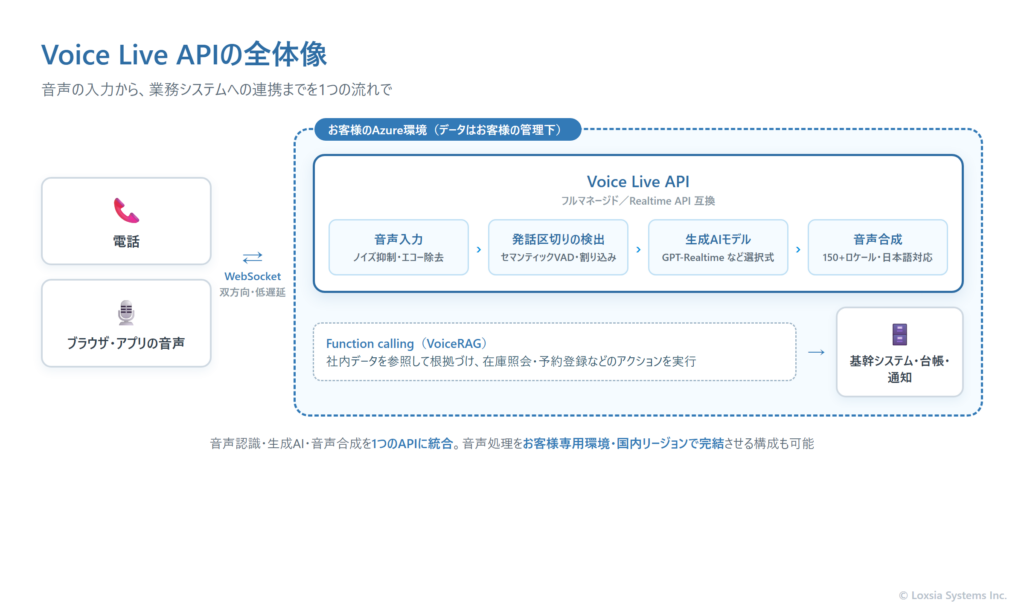
Task: Select the ブラウザ・アプリの音声 card
Action: pyautogui.click(x=126, y=323)
